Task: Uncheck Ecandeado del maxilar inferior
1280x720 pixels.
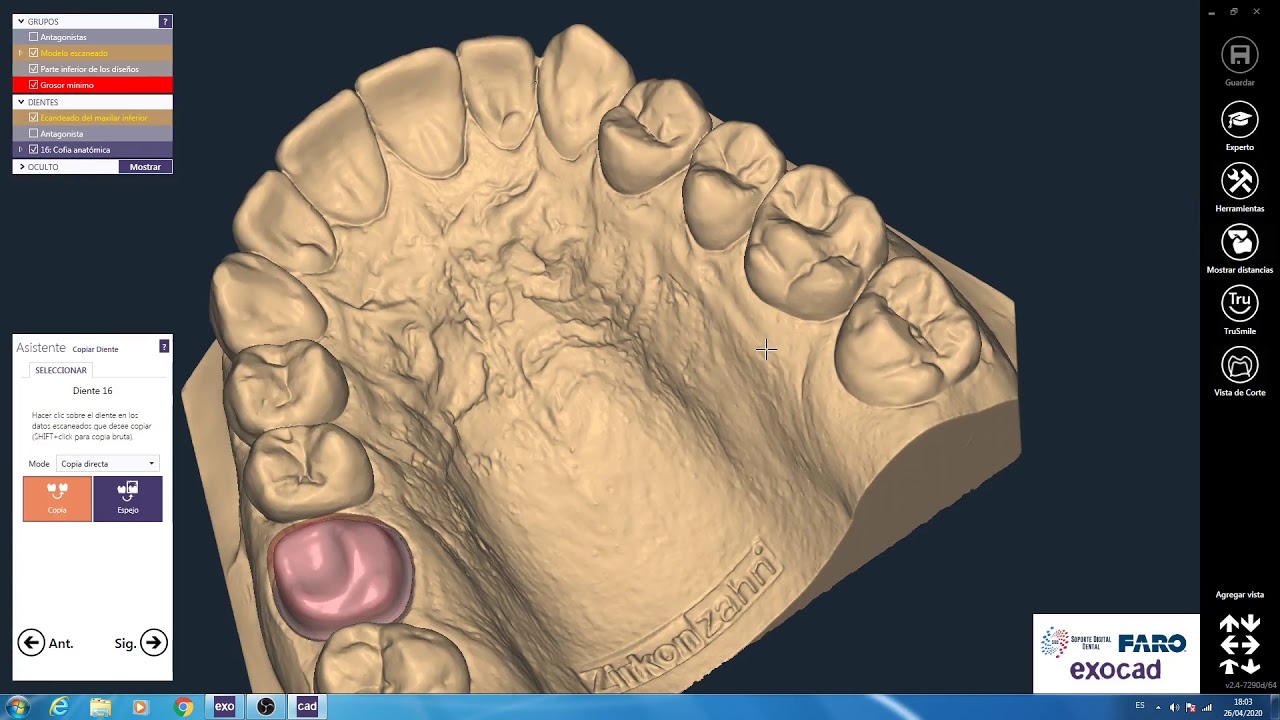Action: click(x=34, y=118)
